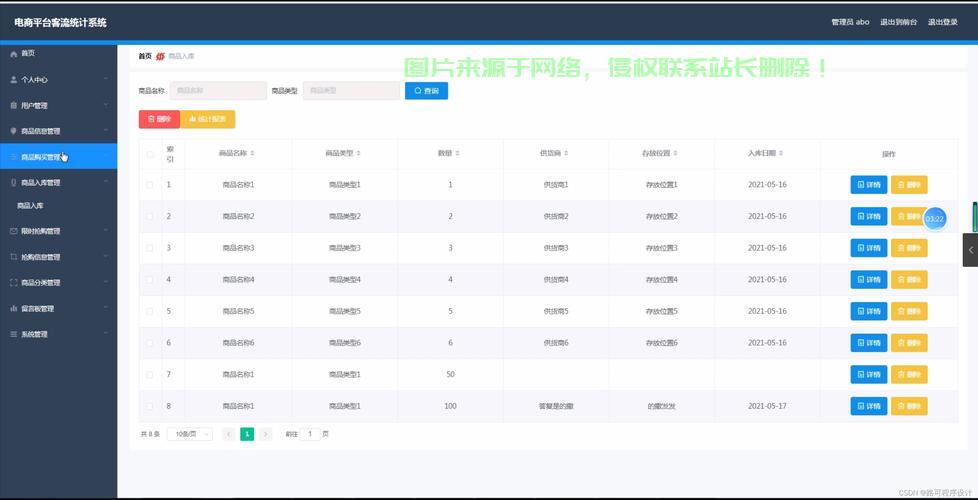
Task: Click the blue 03:22 floating timer bubble
Action: [x=934, y=219]
